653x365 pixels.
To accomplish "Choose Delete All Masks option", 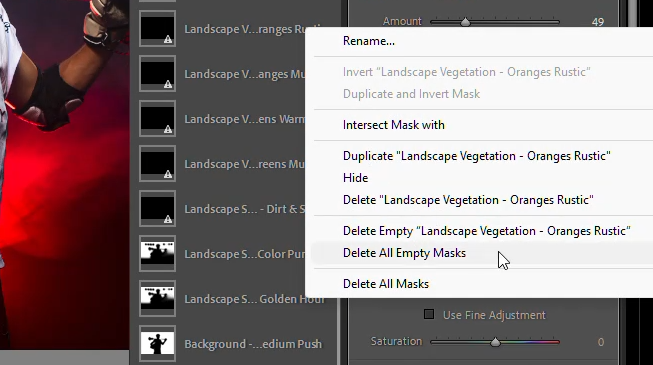I will coord(386,284).
